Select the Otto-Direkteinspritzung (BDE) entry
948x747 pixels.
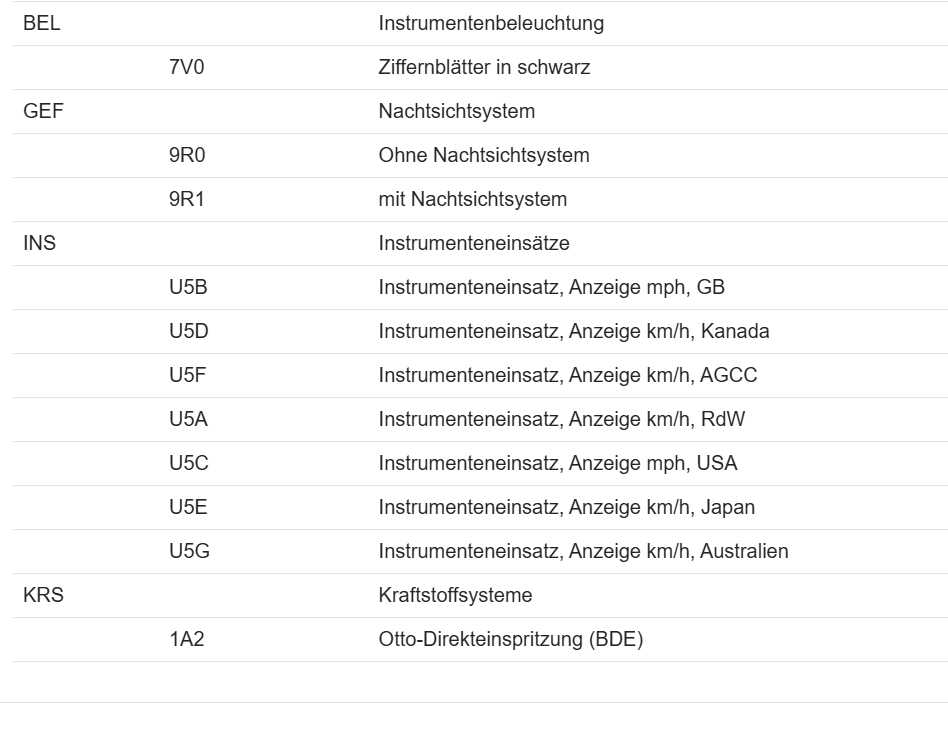pyautogui.click(x=510, y=640)
